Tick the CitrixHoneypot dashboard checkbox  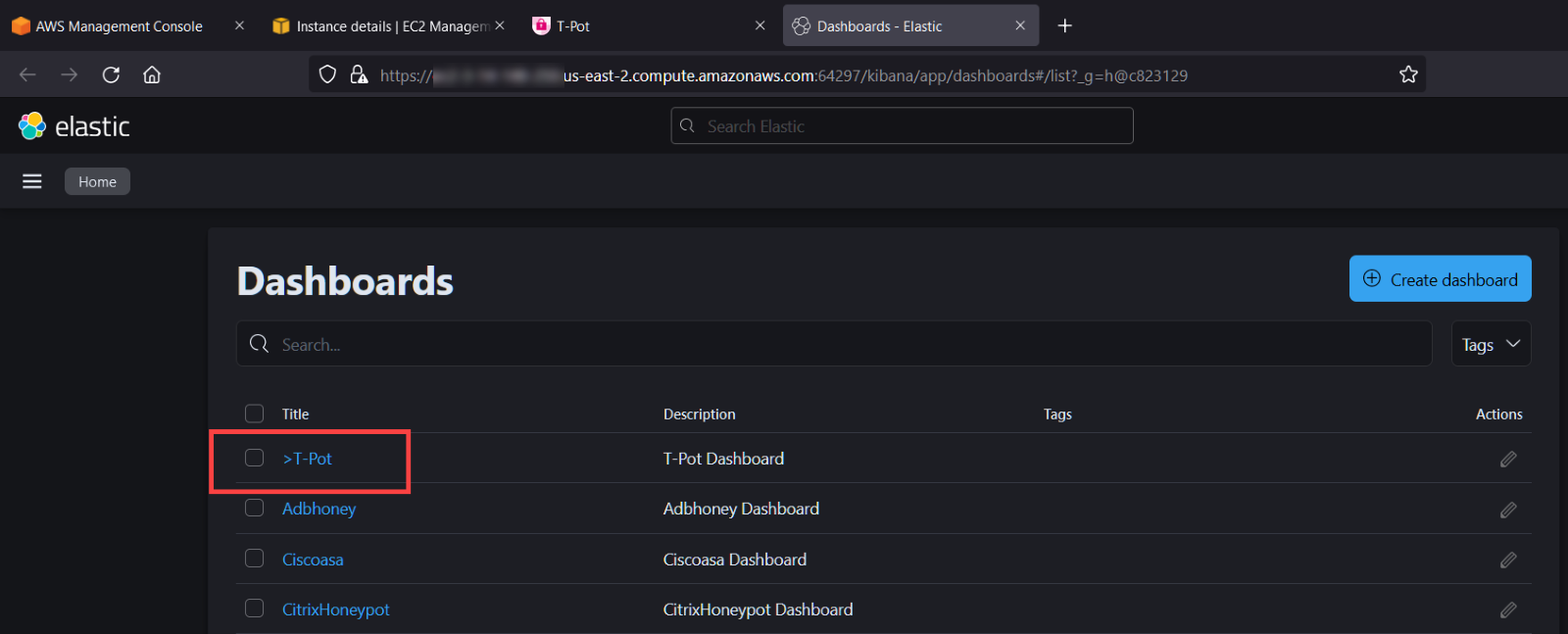pos(255,609)
